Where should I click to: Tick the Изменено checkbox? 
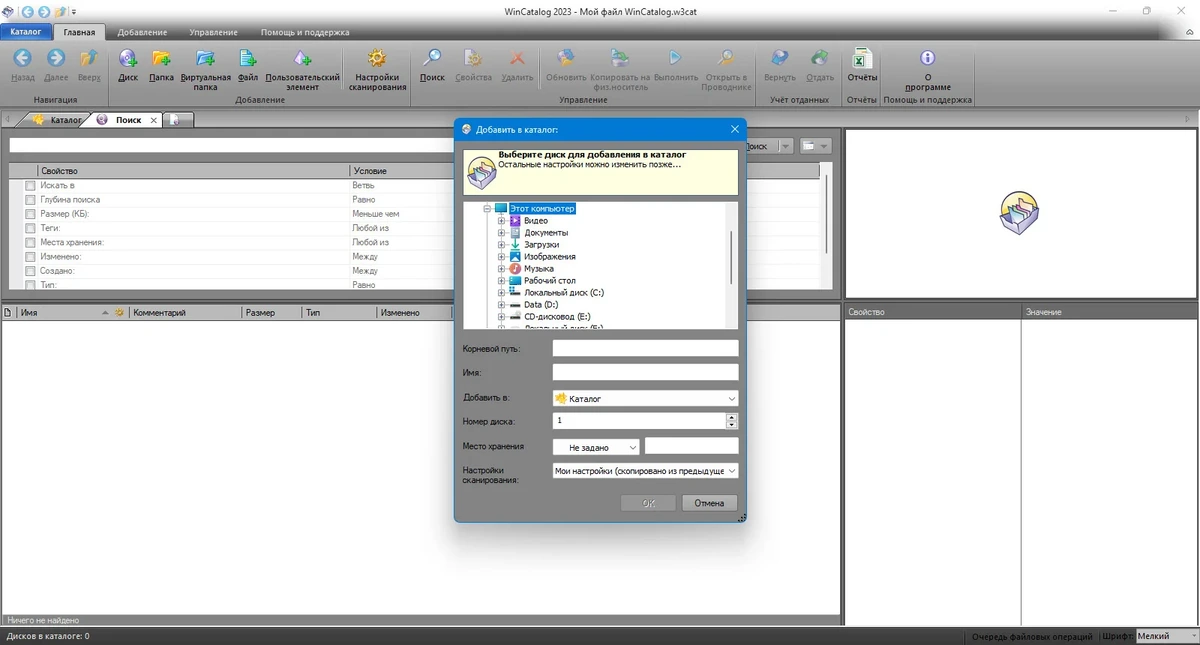(30, 257)
